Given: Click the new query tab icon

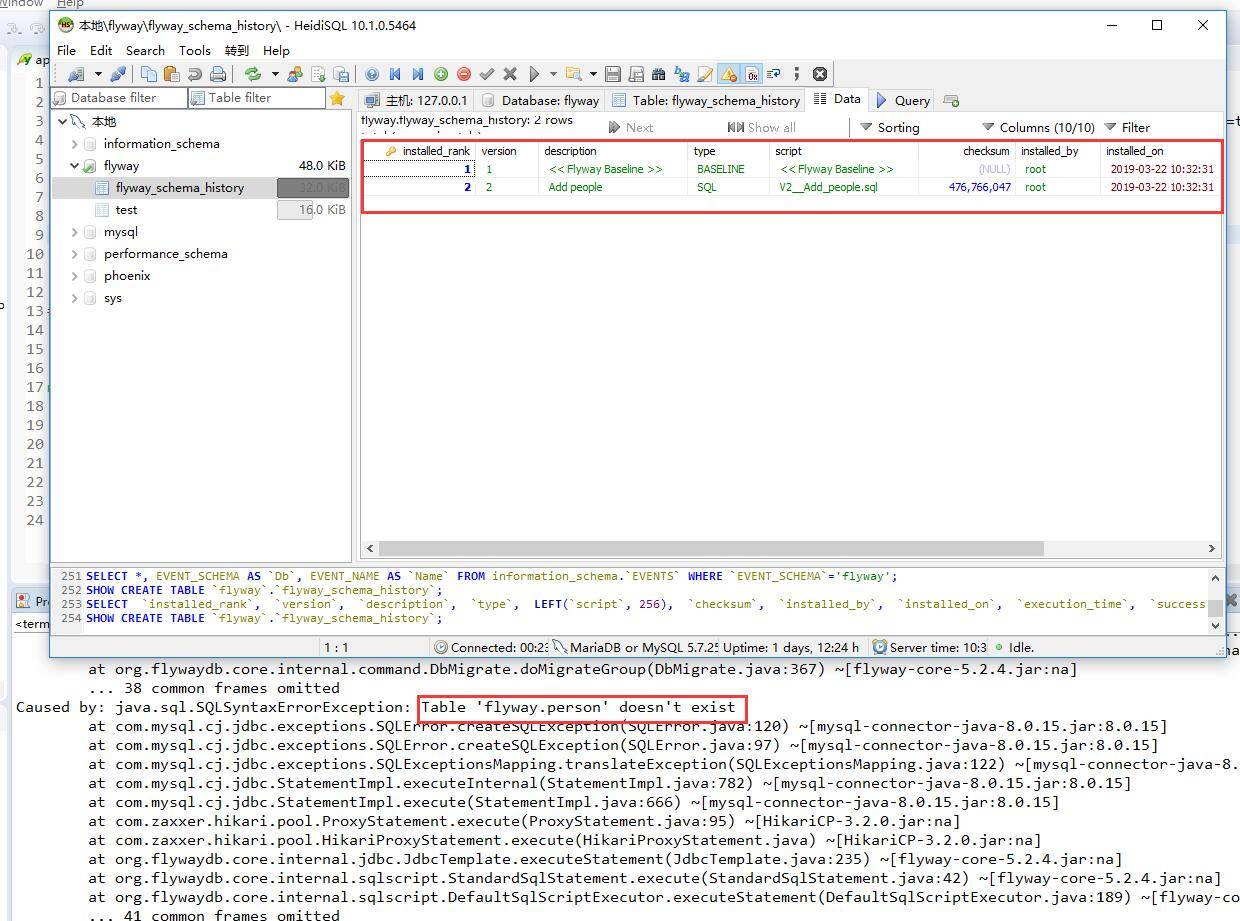Looking at the screenshot, I should coord(951,100).
